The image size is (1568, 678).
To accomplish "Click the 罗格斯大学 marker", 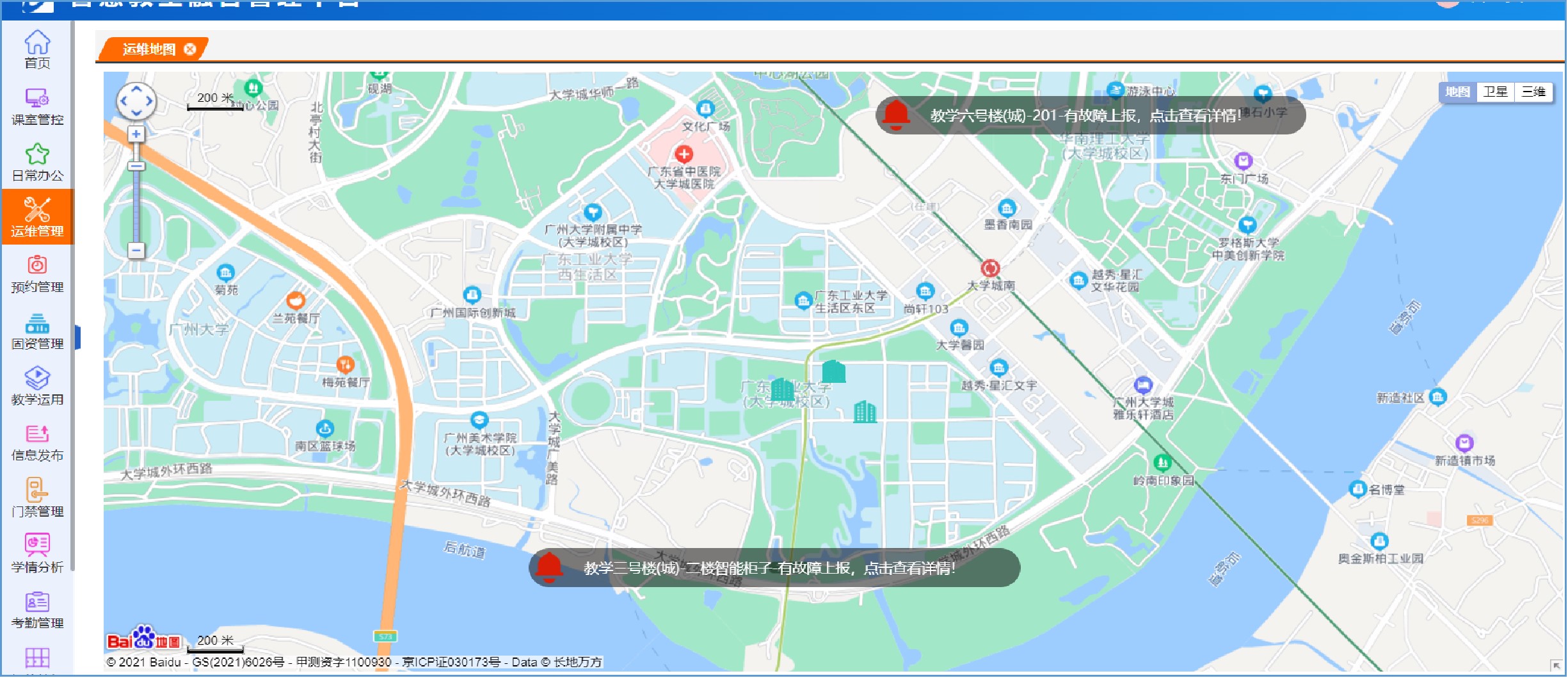I will coord(1247,225).
